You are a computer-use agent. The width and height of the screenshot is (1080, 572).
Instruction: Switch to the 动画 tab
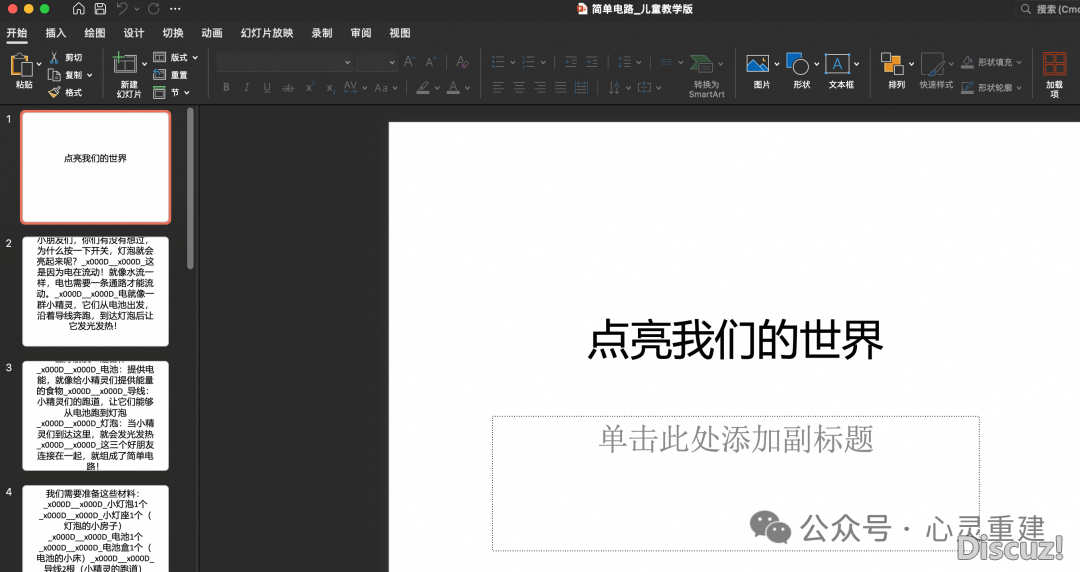tap(212, 33)
